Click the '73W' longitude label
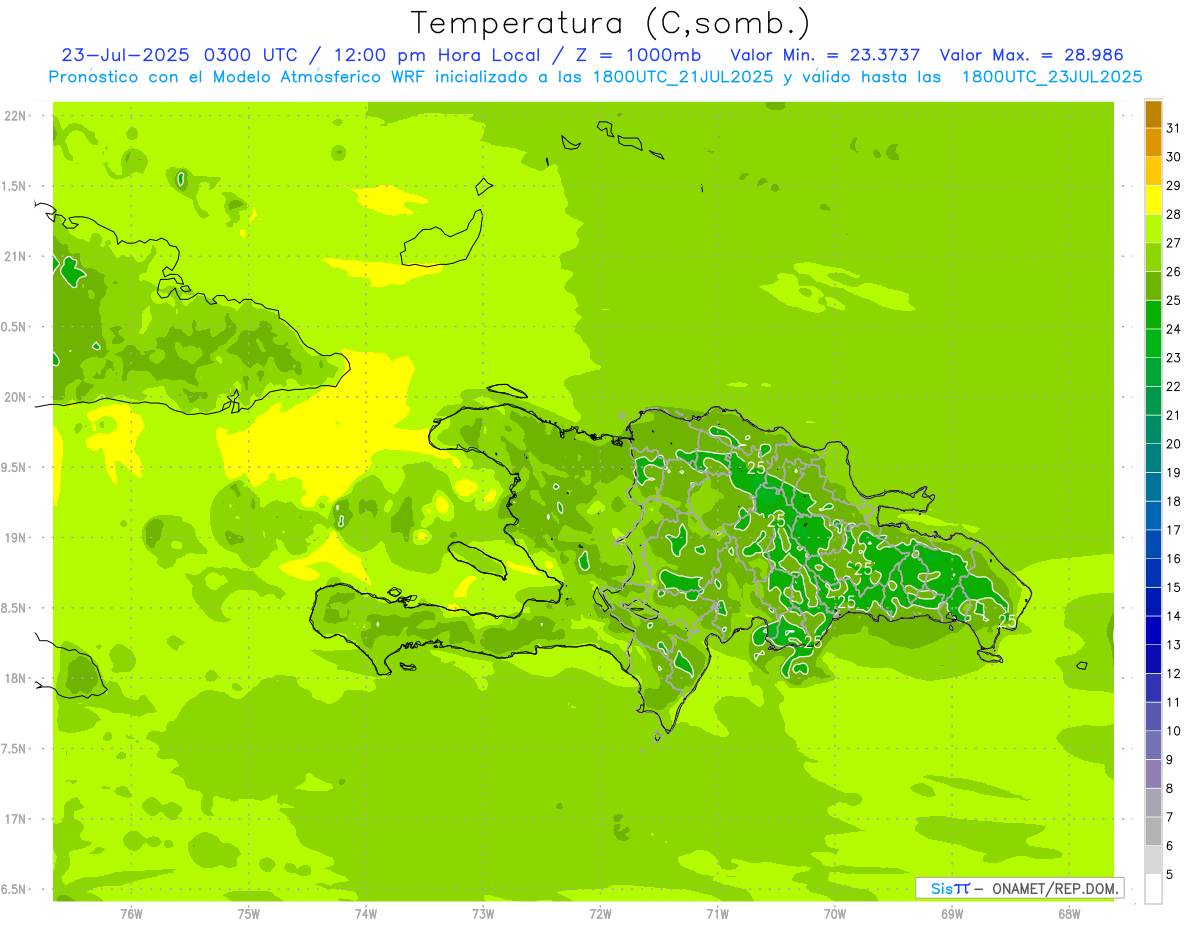Viewport: 1200px width, 927px height. pyautogui.click(x=483, y=914)
